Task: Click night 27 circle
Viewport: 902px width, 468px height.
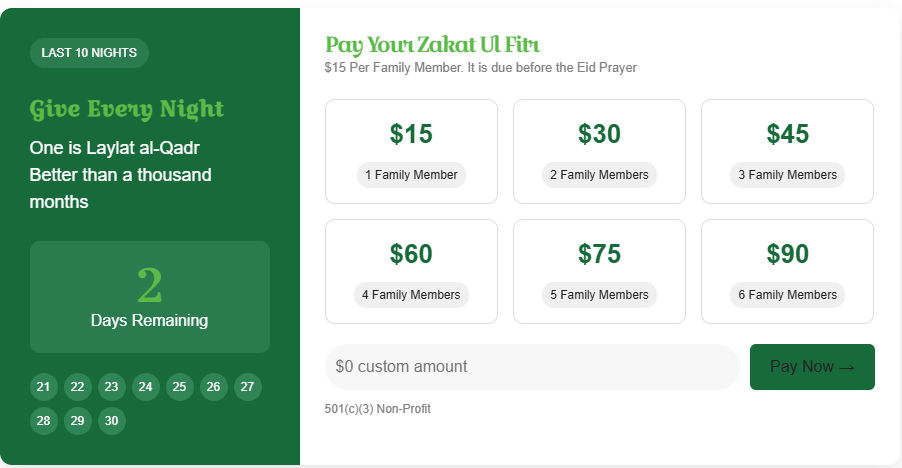Action: click(247, 387)
